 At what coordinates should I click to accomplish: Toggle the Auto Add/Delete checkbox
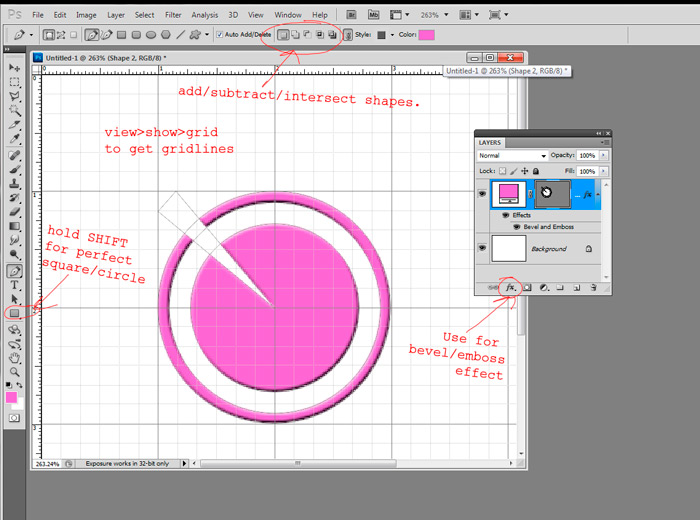click(x=221, y=34)
